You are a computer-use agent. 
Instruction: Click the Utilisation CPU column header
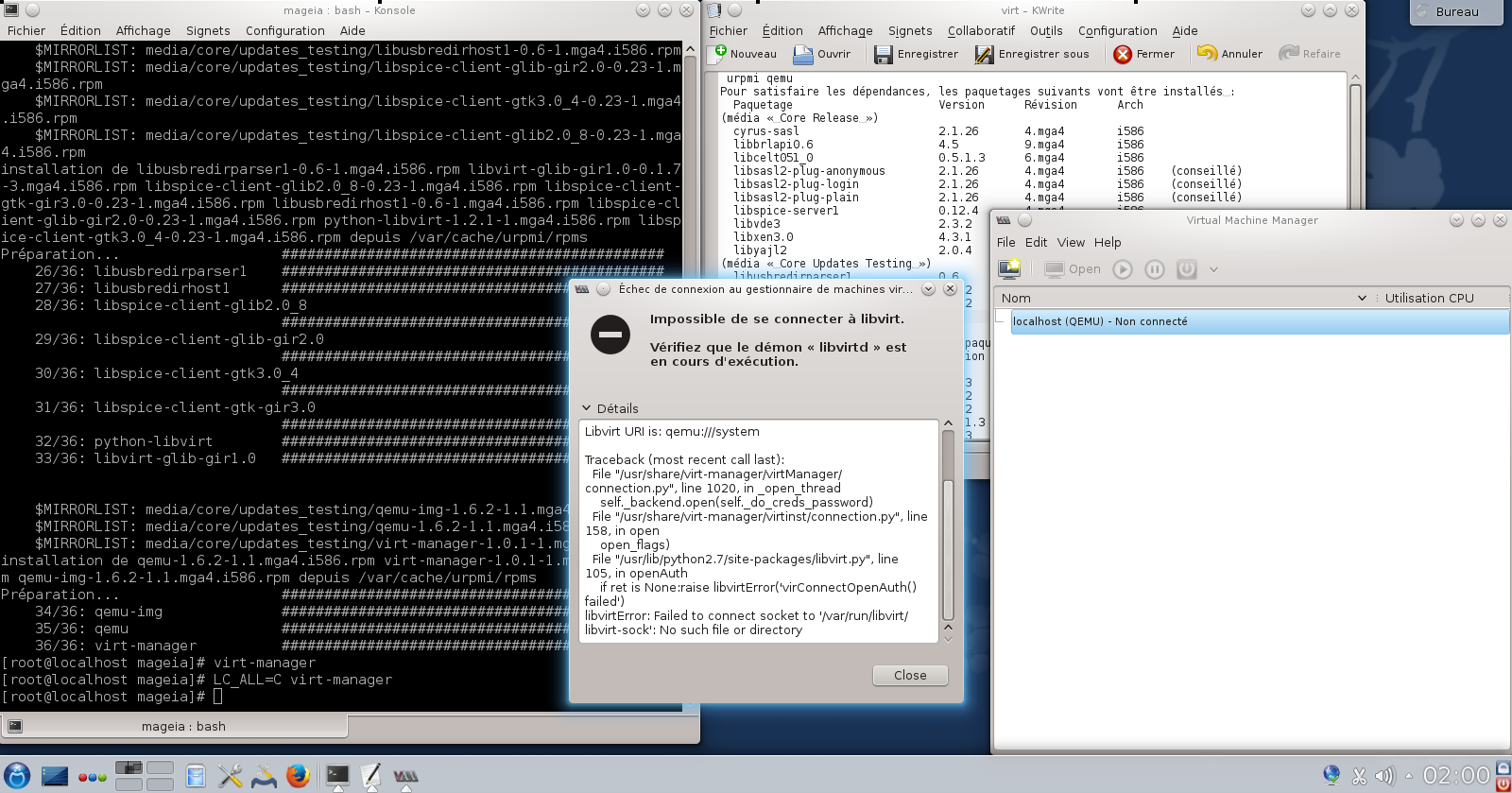(1441, 298)
